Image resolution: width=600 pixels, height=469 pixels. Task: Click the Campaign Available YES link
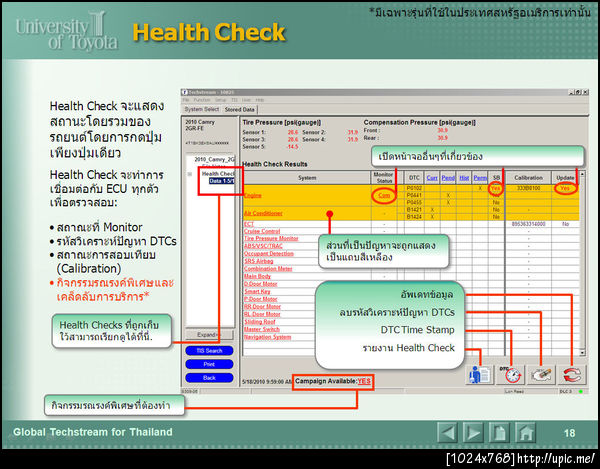(364, 381)
